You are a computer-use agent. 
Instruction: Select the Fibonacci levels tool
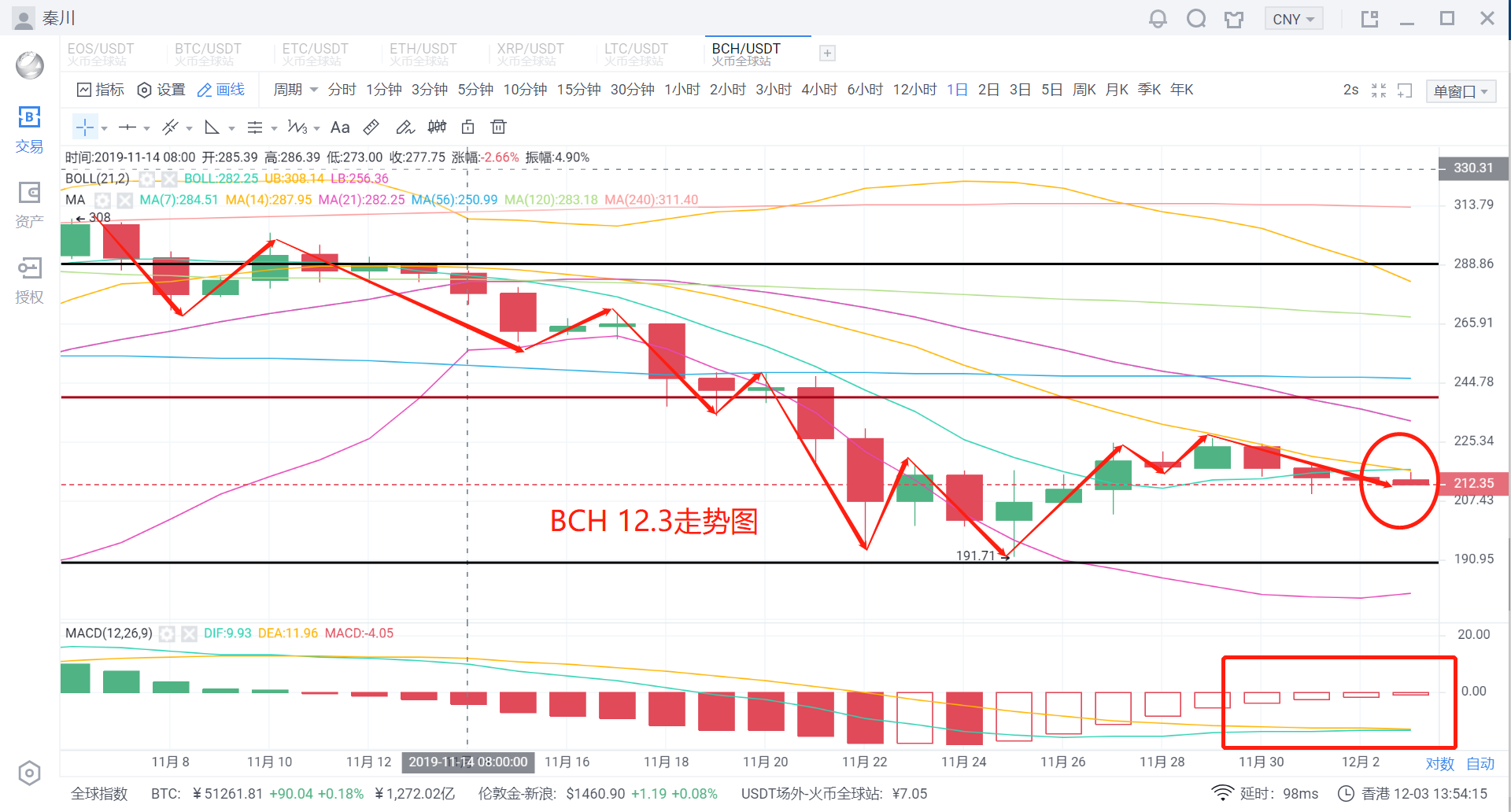click(254, 127)
